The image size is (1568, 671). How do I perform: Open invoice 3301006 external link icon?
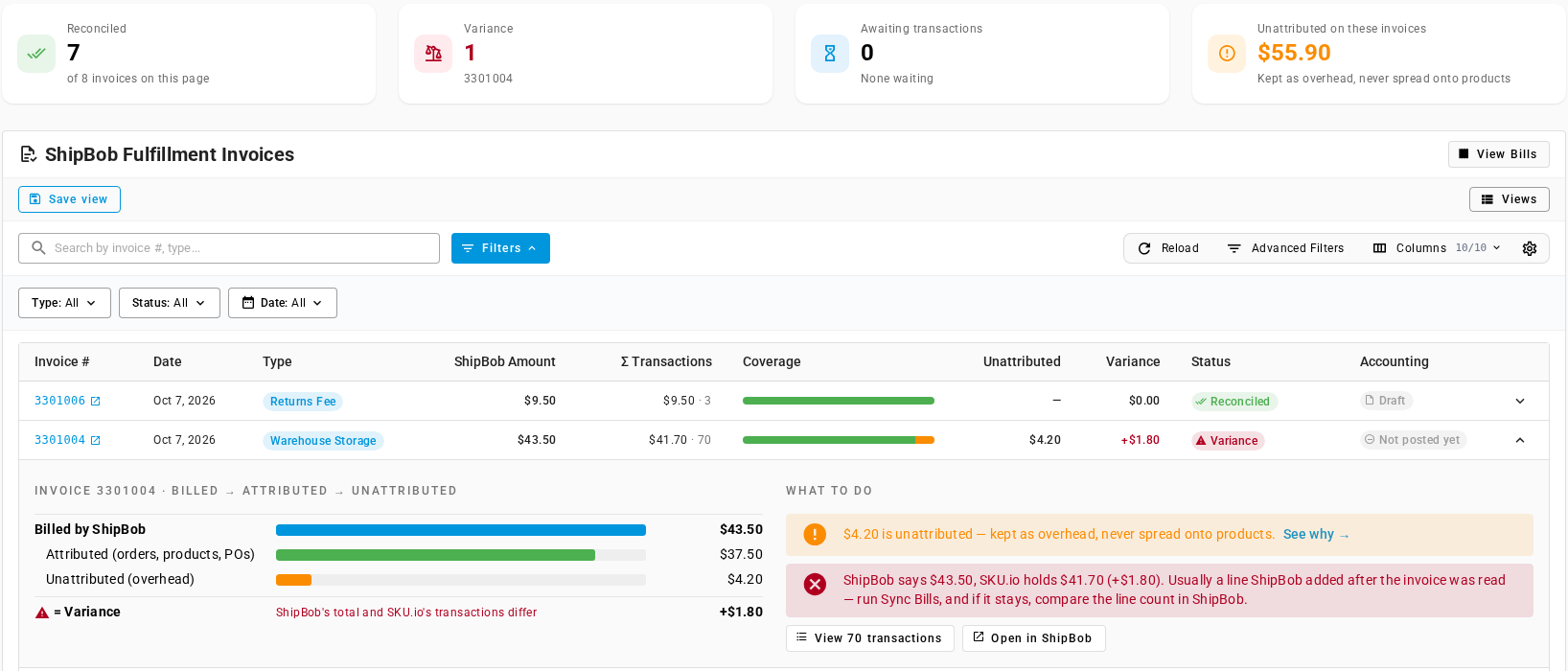(x=95, y=402)
